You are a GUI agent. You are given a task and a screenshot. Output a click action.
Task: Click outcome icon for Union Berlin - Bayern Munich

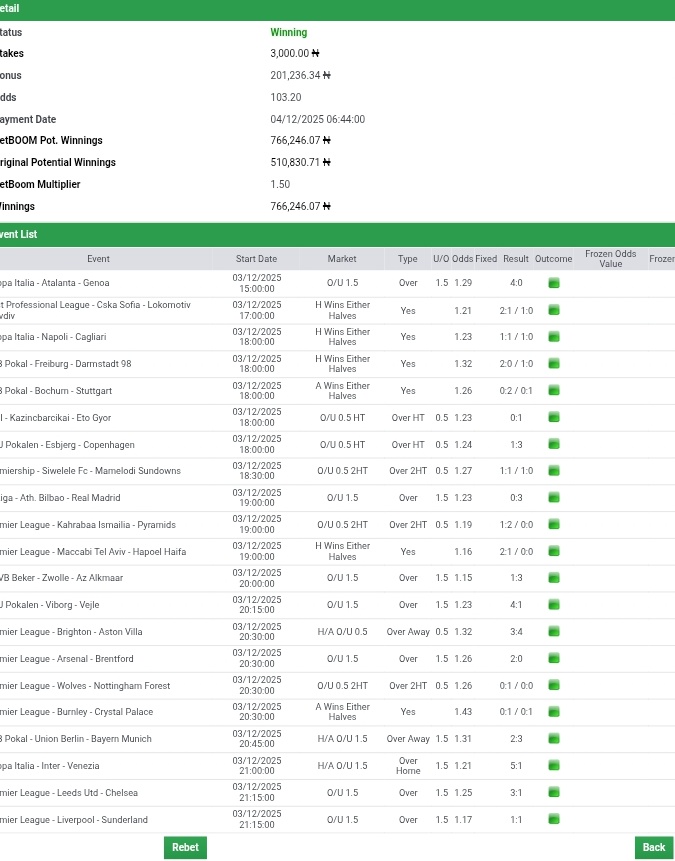[554, 739]
